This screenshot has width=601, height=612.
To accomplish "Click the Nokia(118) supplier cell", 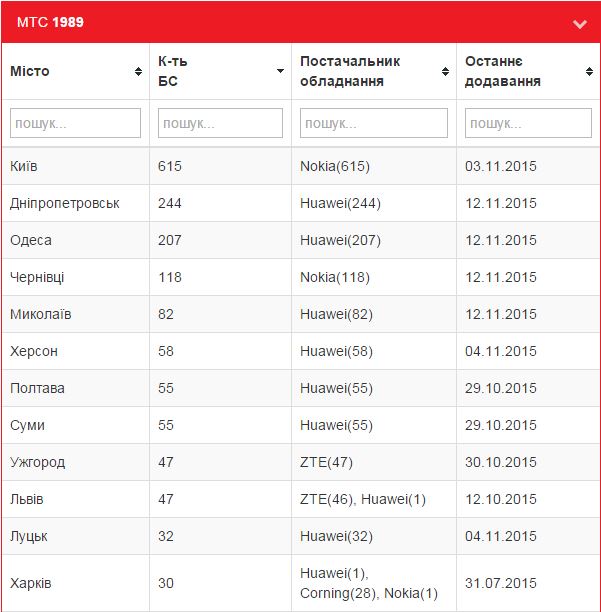I will coord(373,277).
